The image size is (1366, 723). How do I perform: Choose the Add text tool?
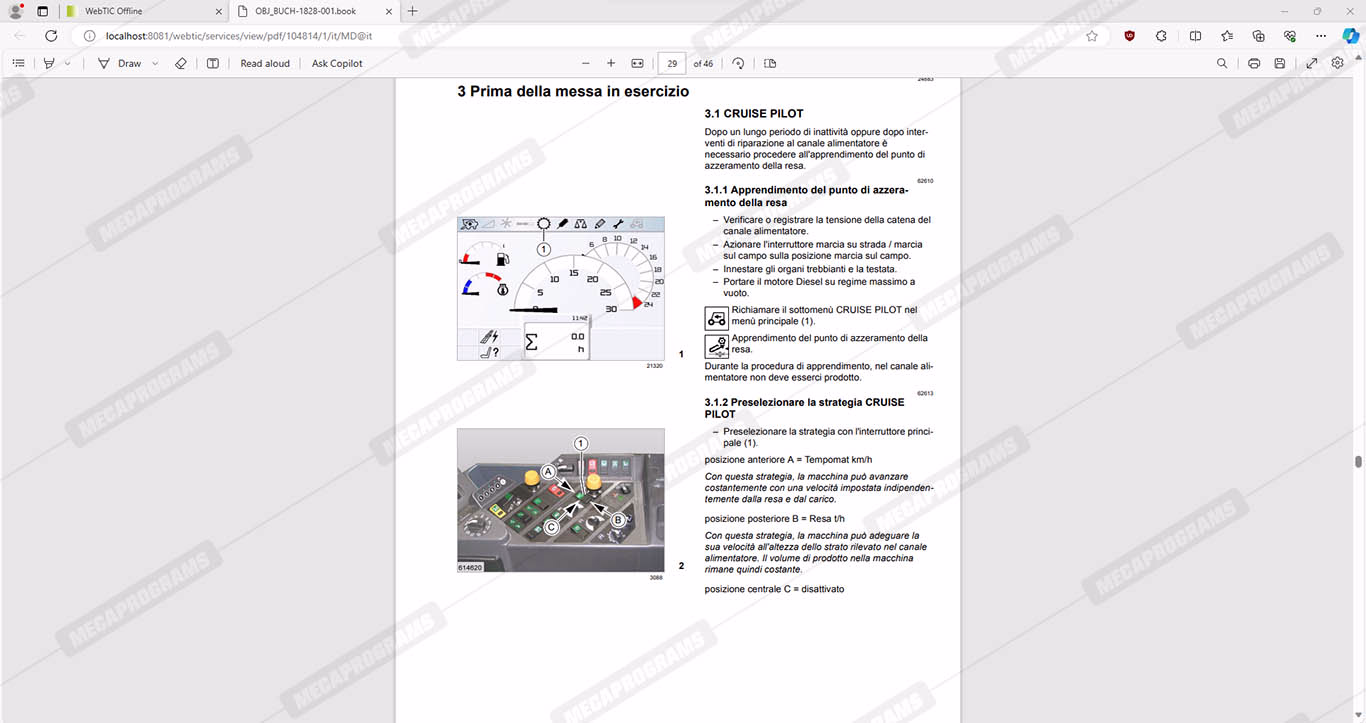point(213,63)
